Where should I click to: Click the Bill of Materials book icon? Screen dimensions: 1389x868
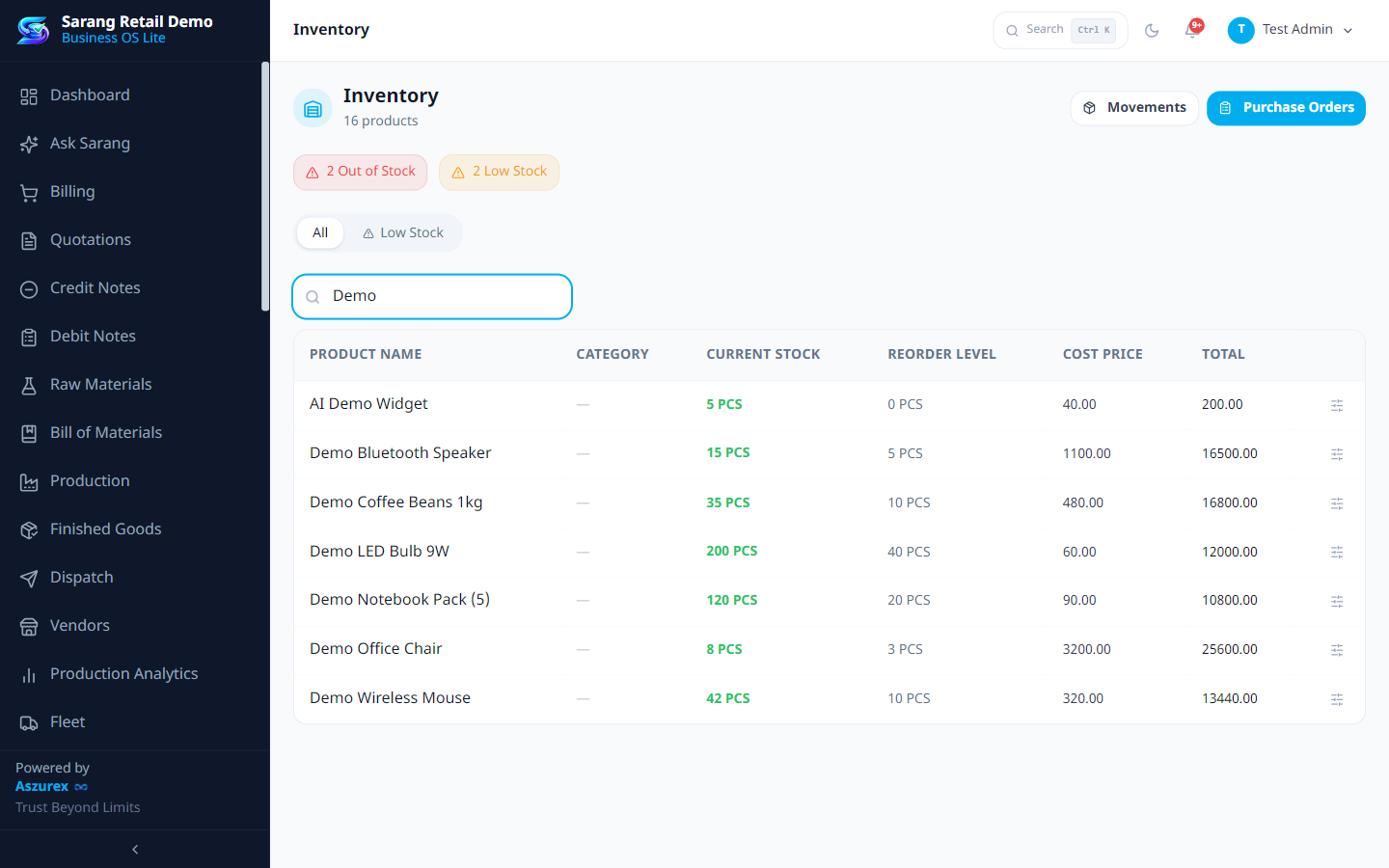[29, 433]
